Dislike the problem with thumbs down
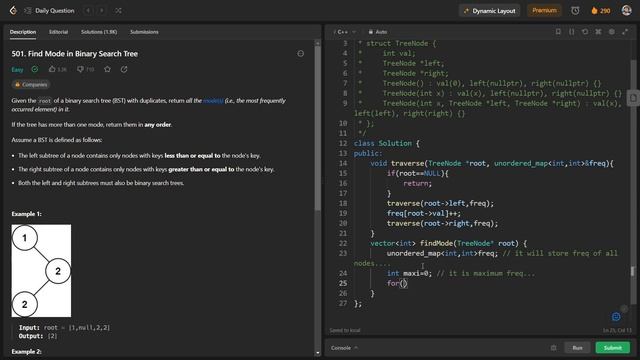The width and height of the screenshot is (640, 360). (85, 69)
